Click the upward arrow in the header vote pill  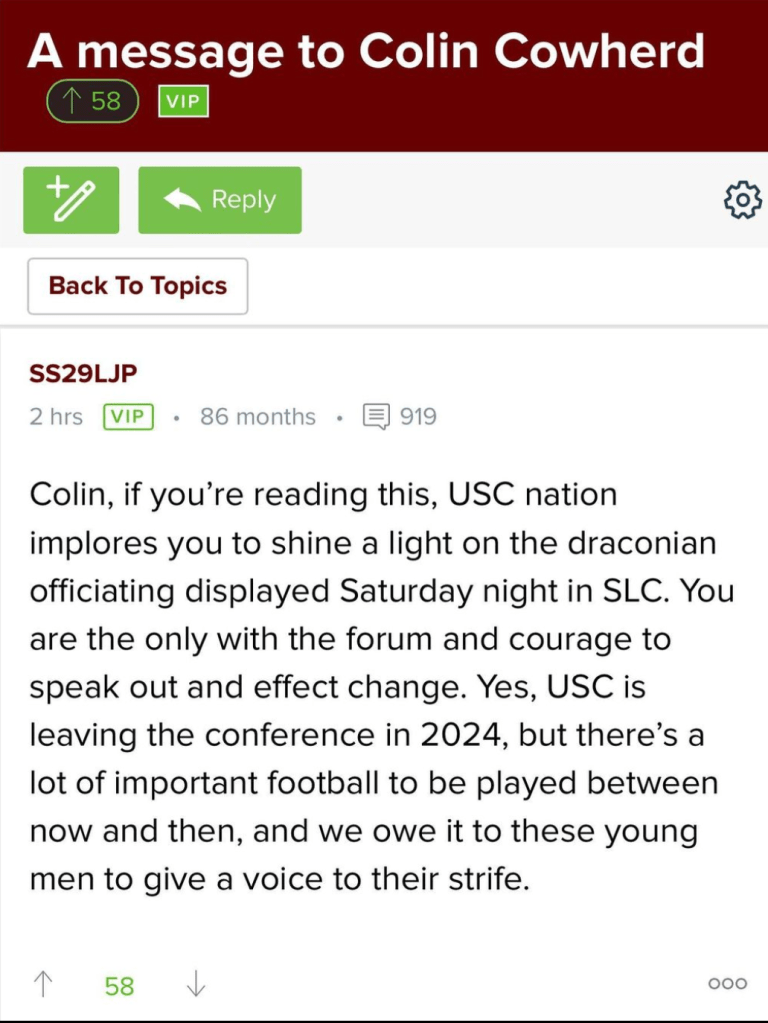[x=72, y=101]
